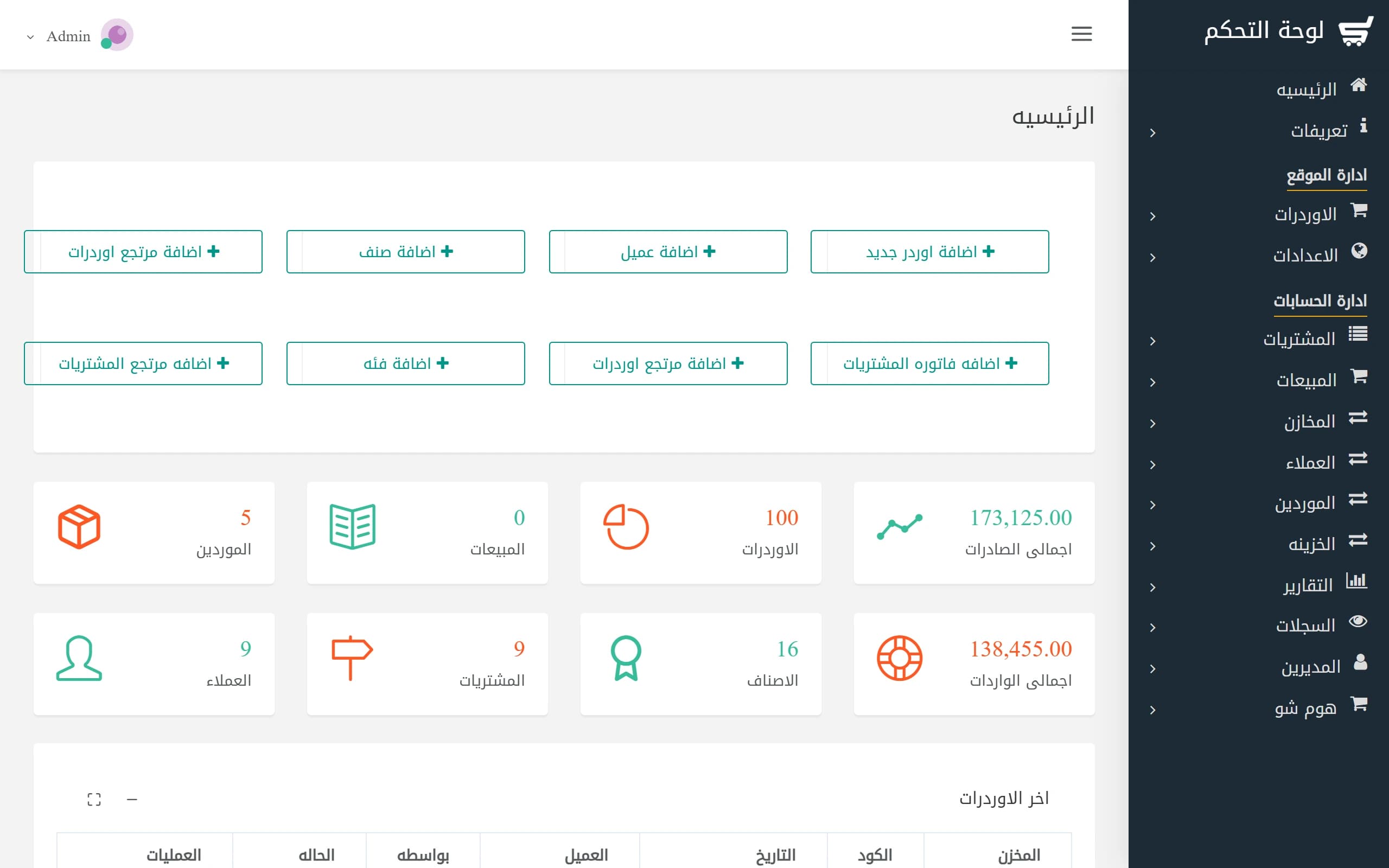1389x868 pixels.
Task: Click the pie chart icon in الاوردرات card
Action: [626, 527]
